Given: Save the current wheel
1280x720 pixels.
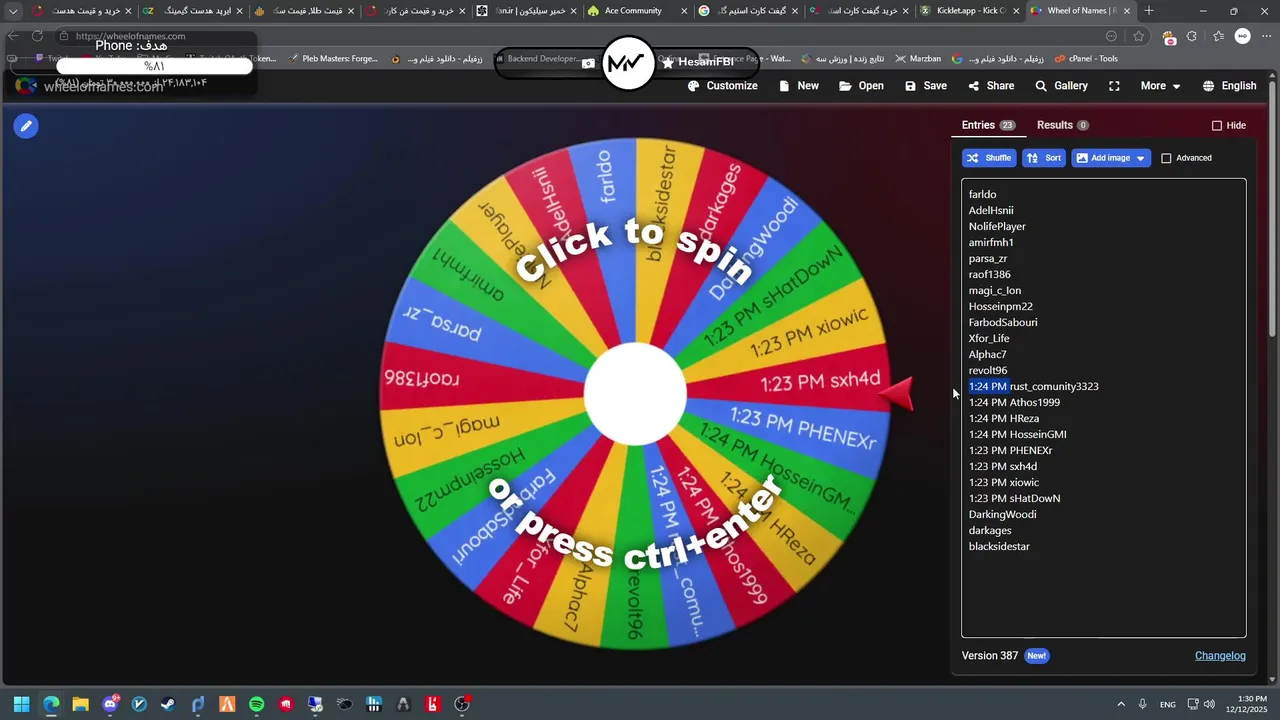Looking at the screenshot, I should pos(926,86).
